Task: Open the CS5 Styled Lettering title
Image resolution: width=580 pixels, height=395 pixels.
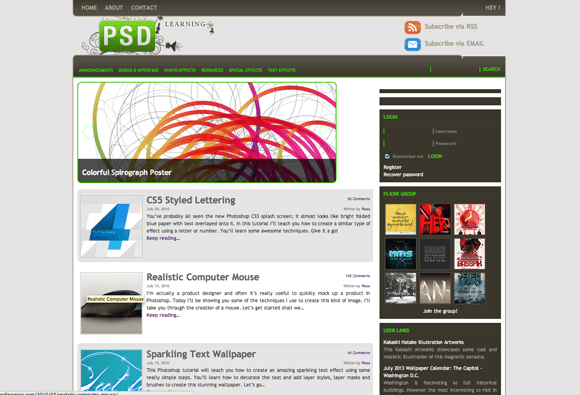Action: coord(191,200)
